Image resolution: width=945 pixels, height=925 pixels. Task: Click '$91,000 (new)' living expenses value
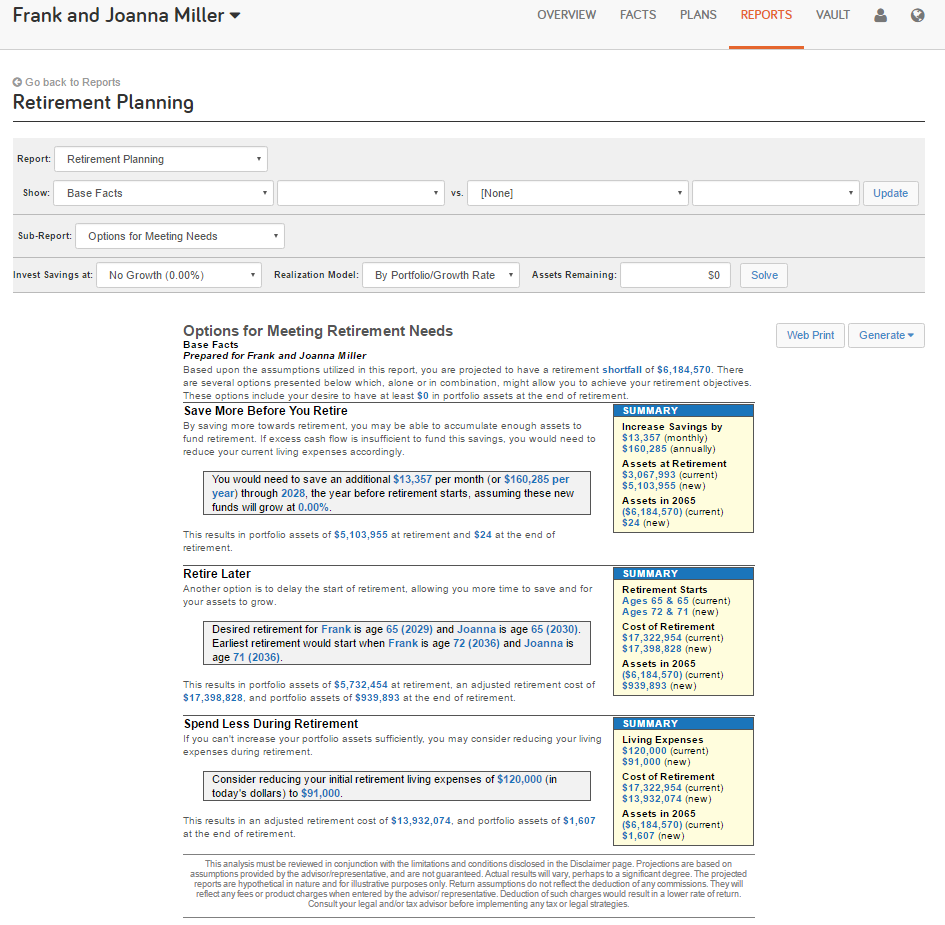tap(656, 762)
